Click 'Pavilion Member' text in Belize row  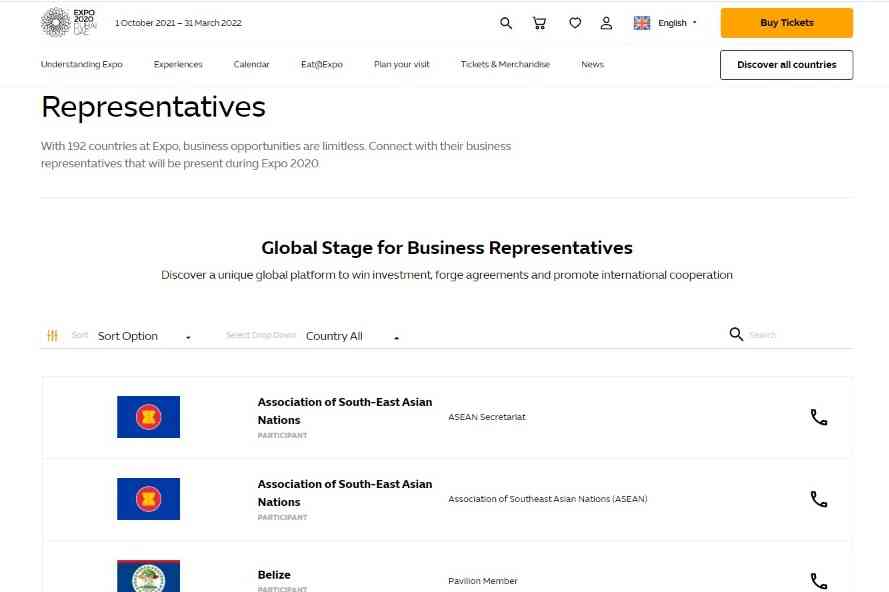[482, 581]
